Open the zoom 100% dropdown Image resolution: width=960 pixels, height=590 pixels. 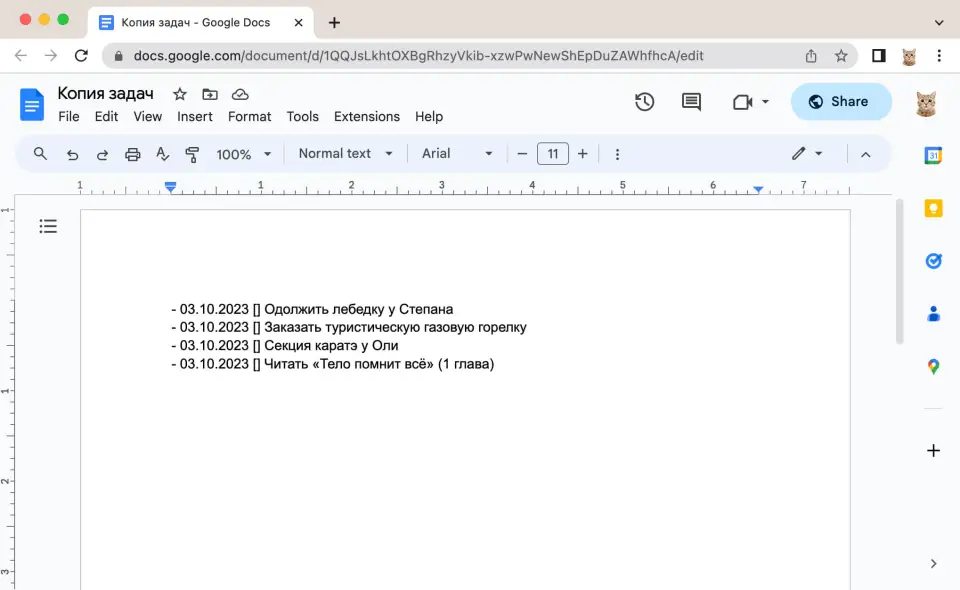tap(244, 154)
